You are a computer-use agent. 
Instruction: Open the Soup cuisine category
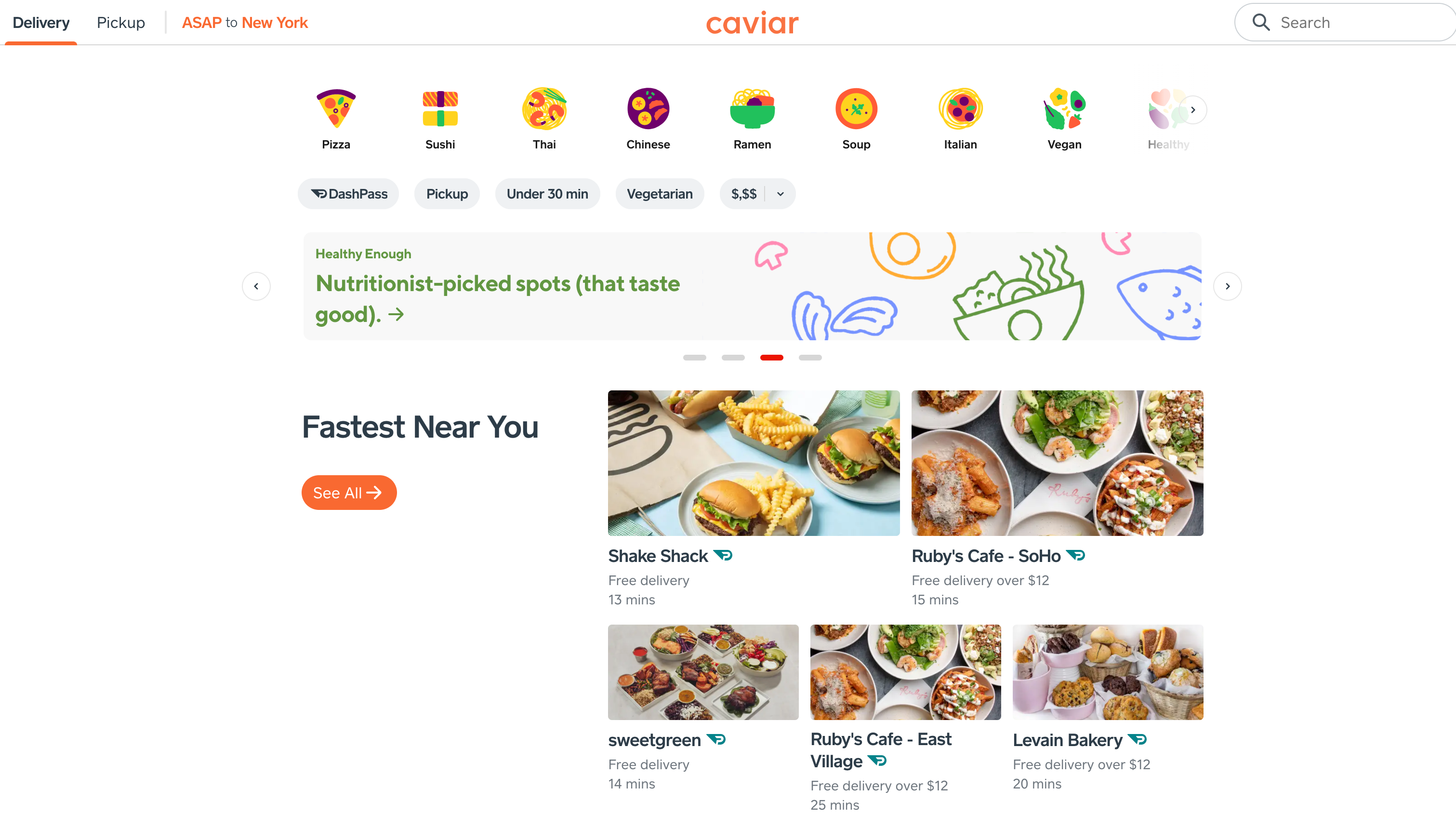point(856,108)
